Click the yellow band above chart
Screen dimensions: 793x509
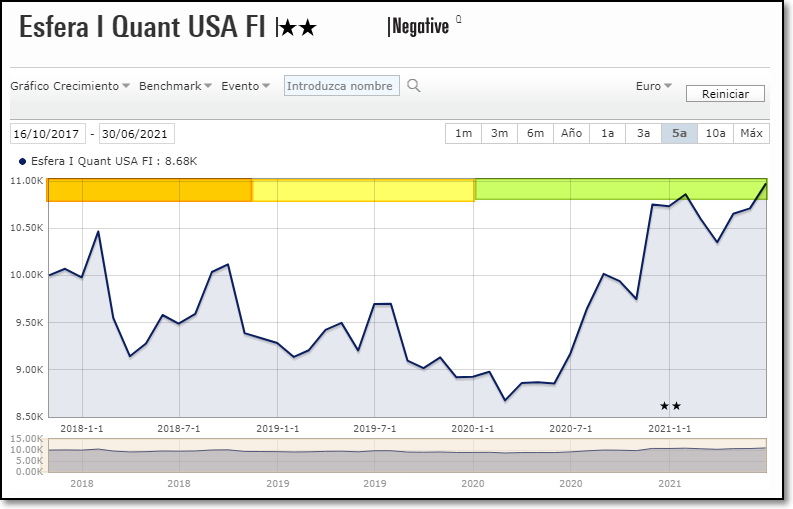pyautogui.click(x=363, y=190)
